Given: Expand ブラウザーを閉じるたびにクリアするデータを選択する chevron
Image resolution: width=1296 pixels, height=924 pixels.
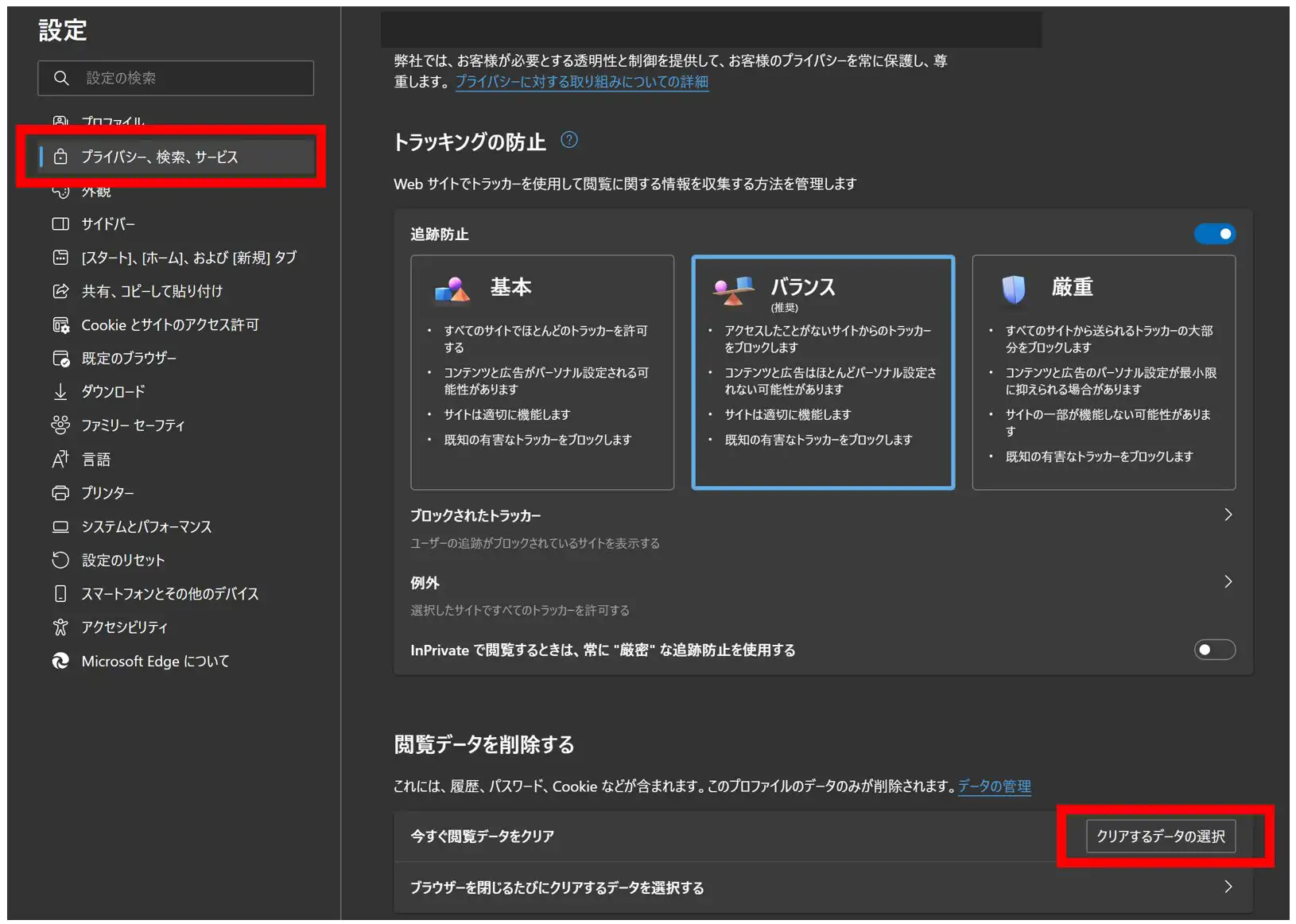Looking at the screenshot, I should coord(1228,887).
